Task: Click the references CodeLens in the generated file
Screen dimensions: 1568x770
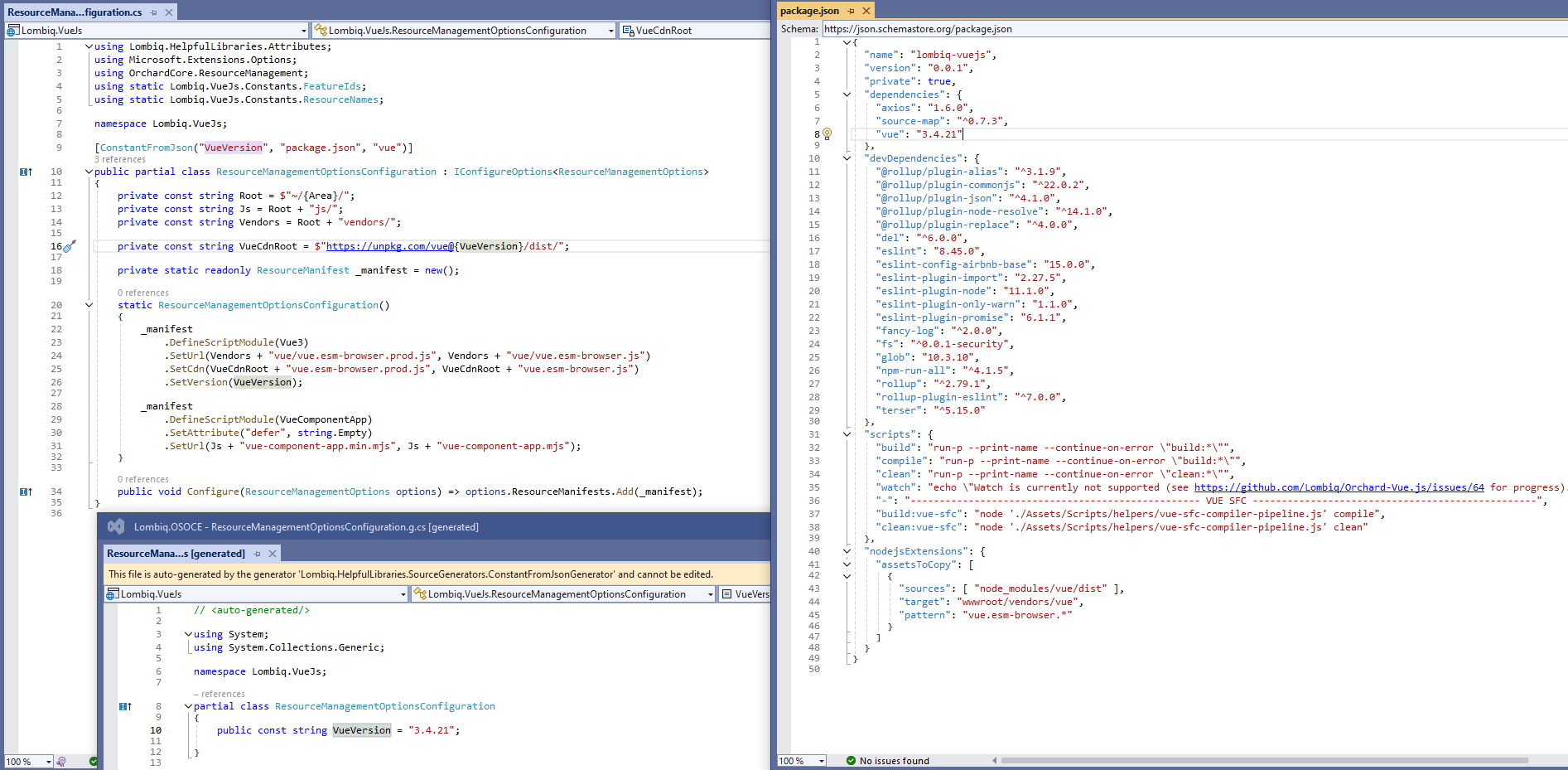Action: 220,694
